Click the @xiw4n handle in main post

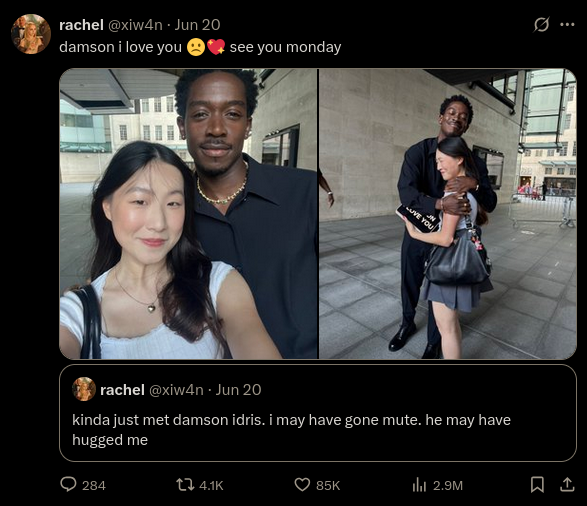coord(135,25)
